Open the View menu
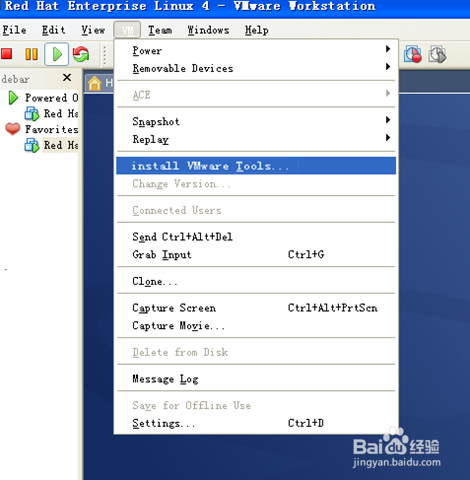Image resolution: width=470 pixels, height=480 pixels. 93,30
